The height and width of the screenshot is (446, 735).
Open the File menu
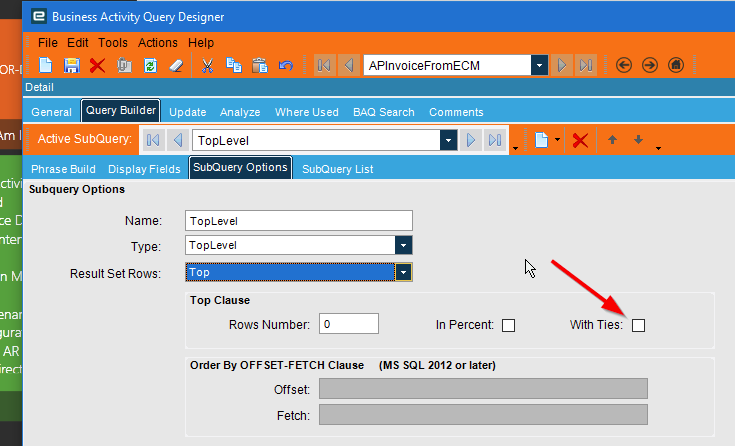(x=47, y=43)
